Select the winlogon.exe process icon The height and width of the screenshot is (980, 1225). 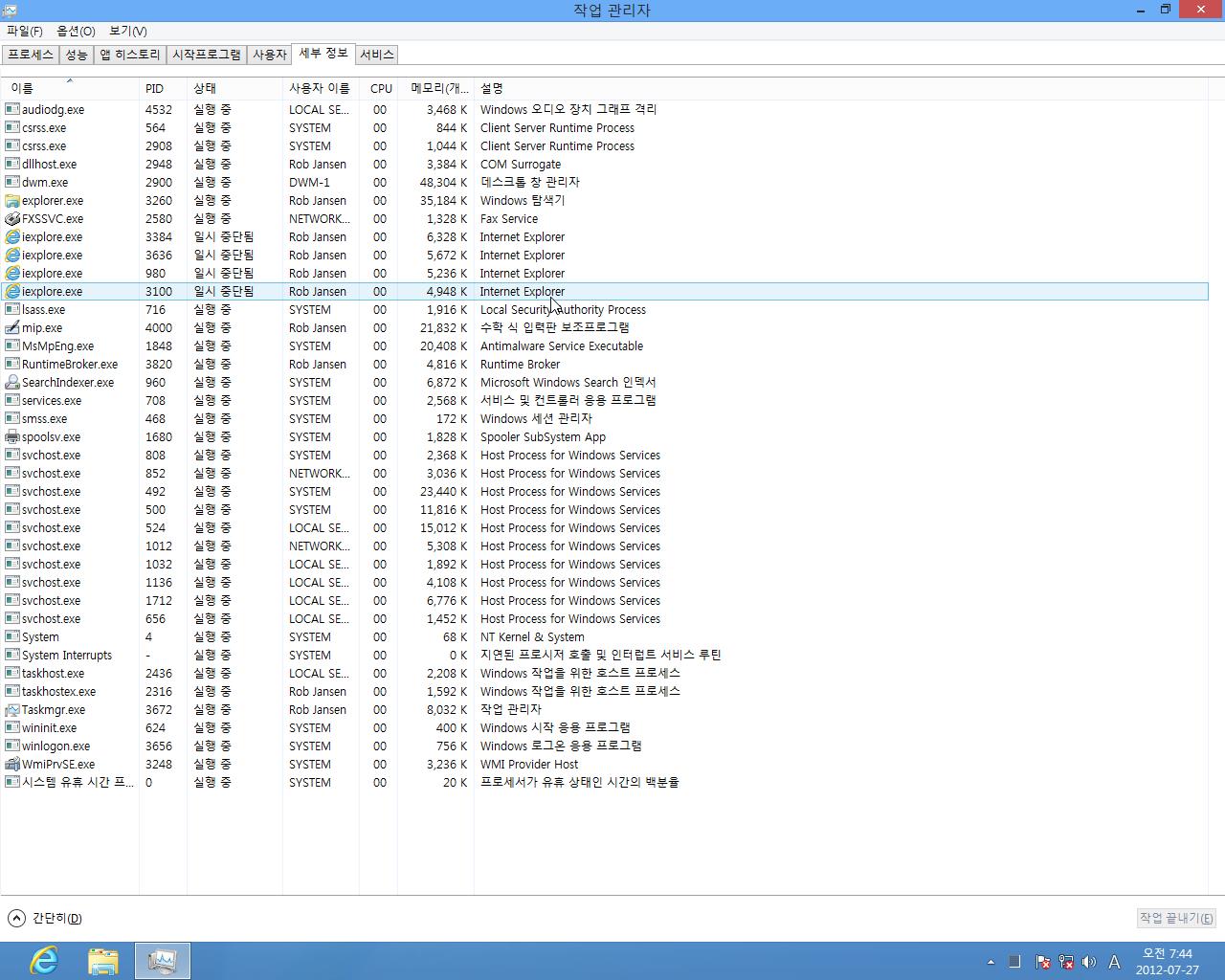click(x=12, y=746)
